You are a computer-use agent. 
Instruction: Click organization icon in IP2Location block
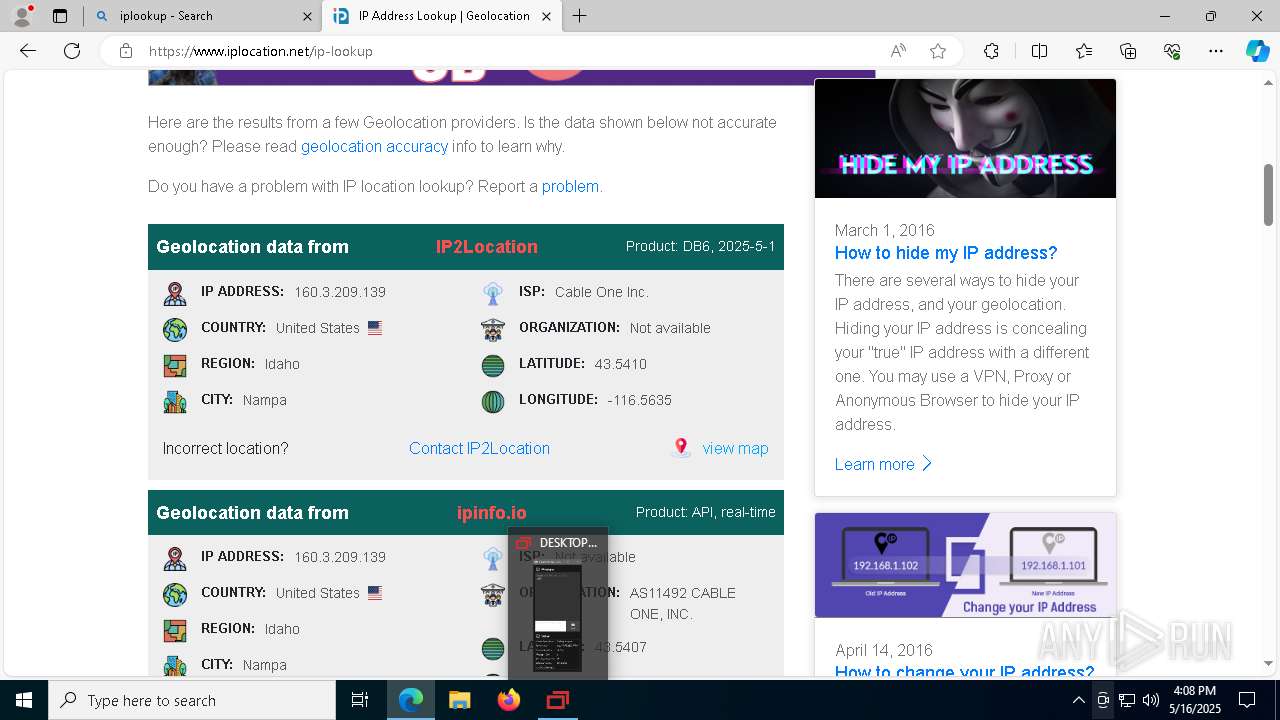click(x=493, y=329)
